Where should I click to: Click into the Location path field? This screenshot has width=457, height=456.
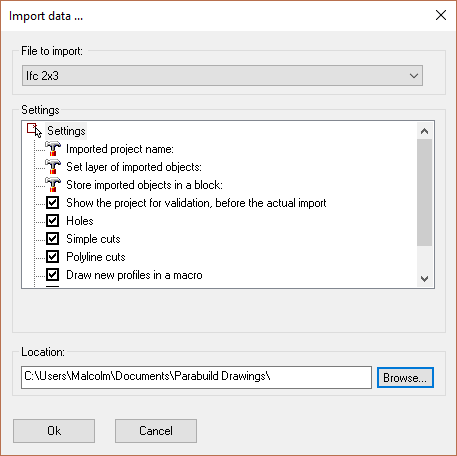[196, 377]
